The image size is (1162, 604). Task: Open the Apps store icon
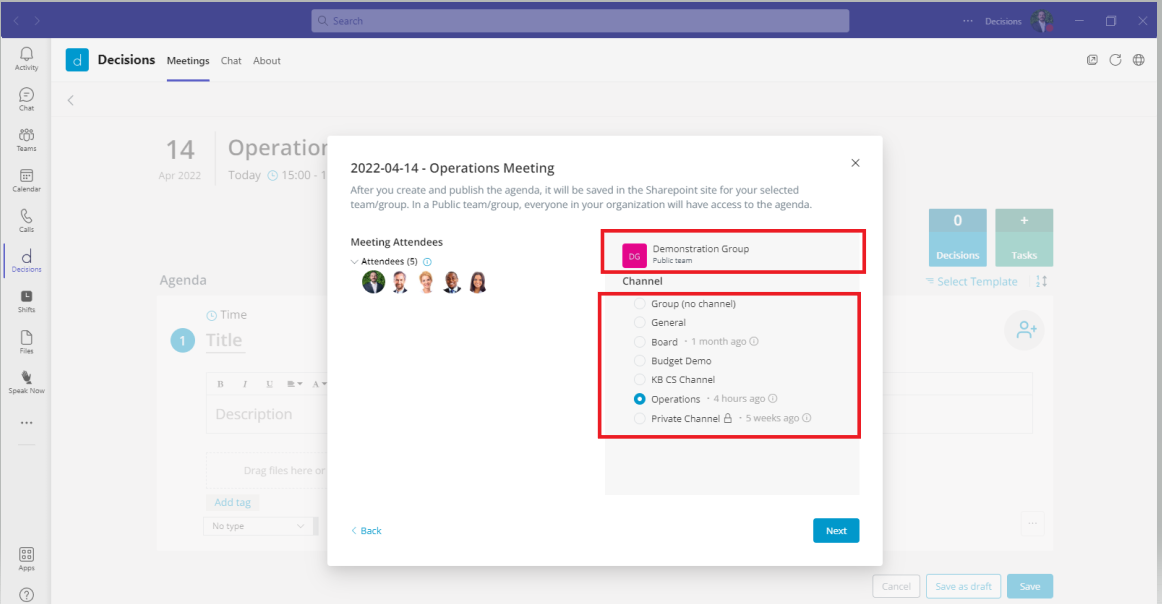coord(26,558)
